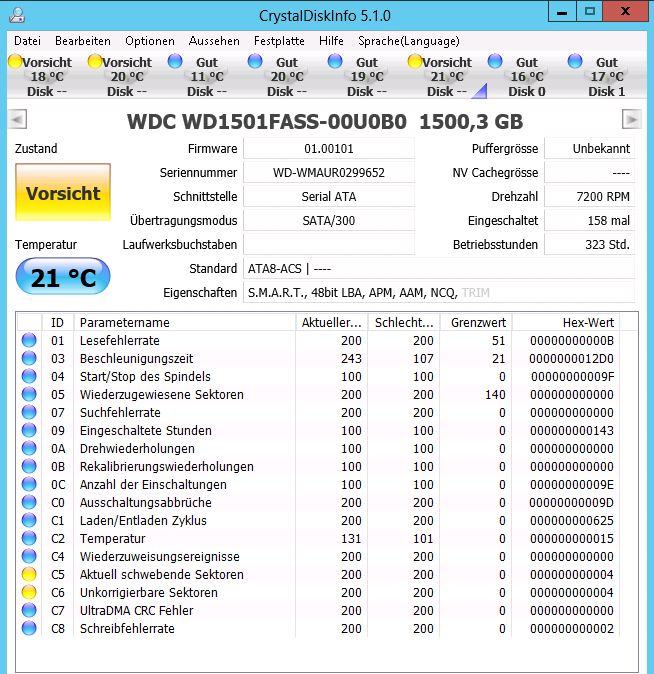Select the Wiederzugewiesene Sektoren parameter name
The width and height of the screenshot is (654, 674).
pos(162,395)
